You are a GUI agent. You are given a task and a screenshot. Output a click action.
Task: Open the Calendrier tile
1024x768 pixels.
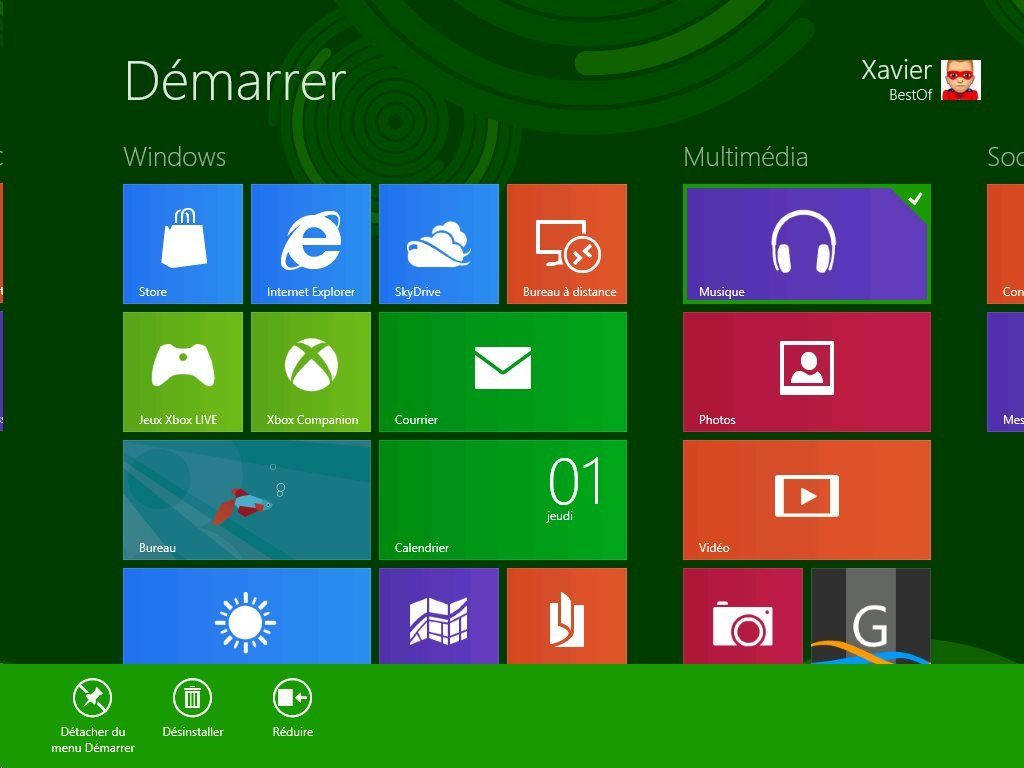(x=503, y=500)
